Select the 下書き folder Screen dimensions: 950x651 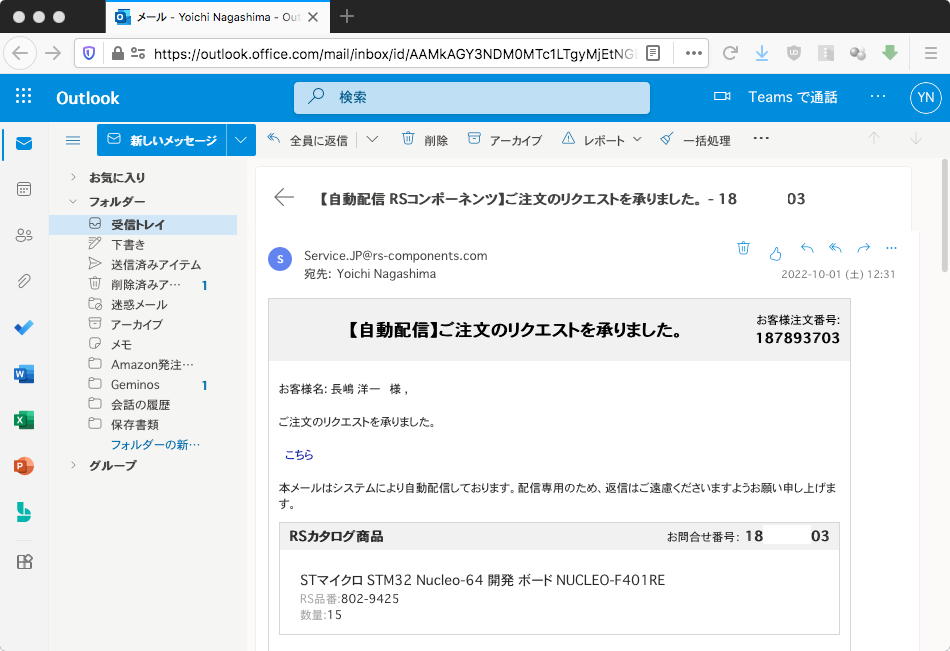pos(143,244)
